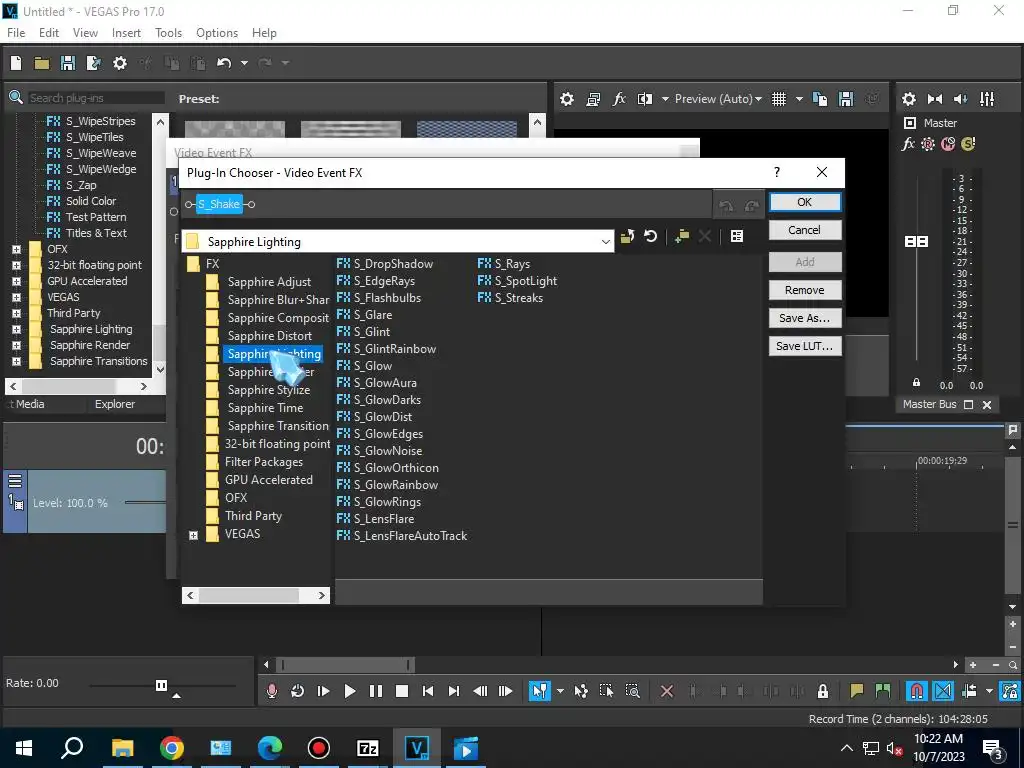This screenshot has height=768, width=1024.
Task: Save snapshot to file icon
Action: click(x=846, y=99)
